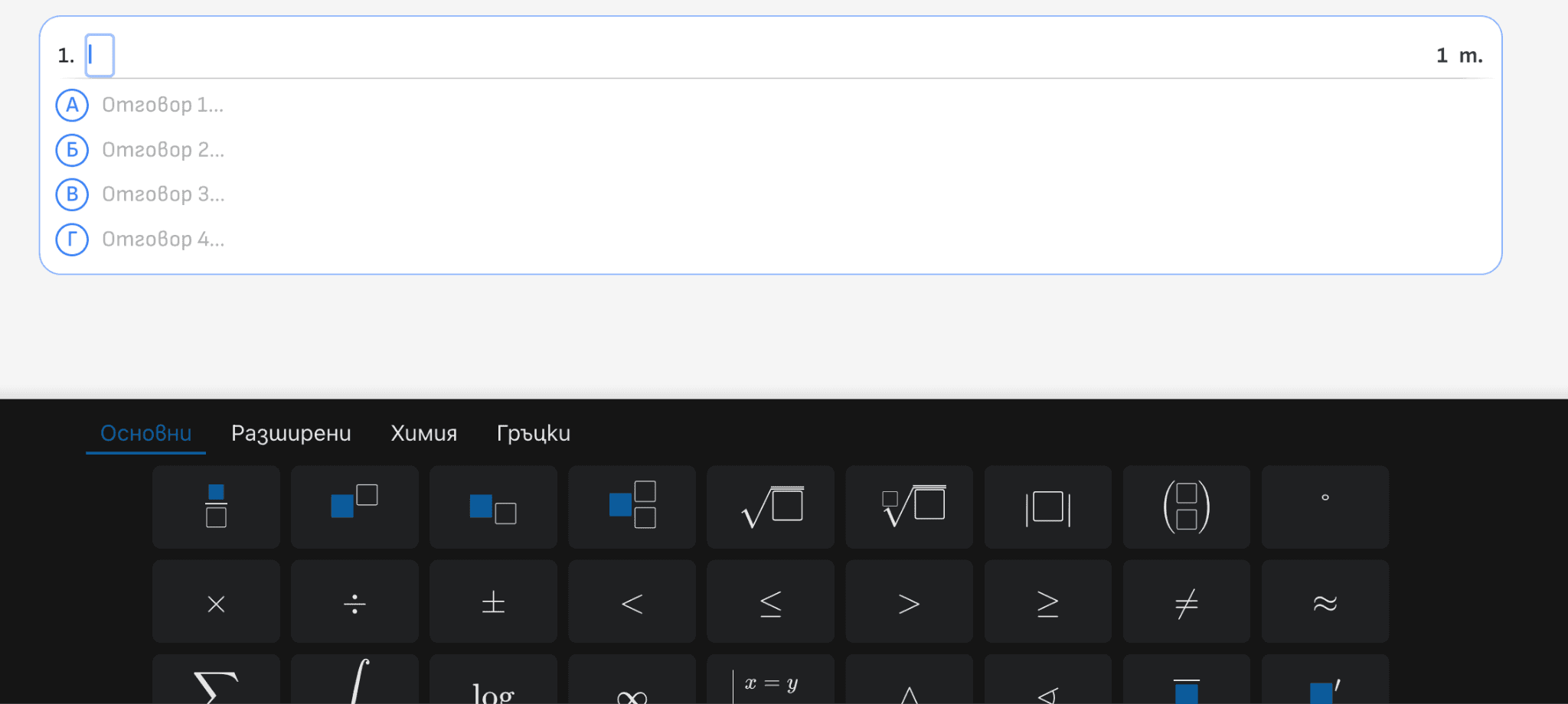The image size is (1568, 704).
Task: Mark answer В as correct
Action: [72, 194]
